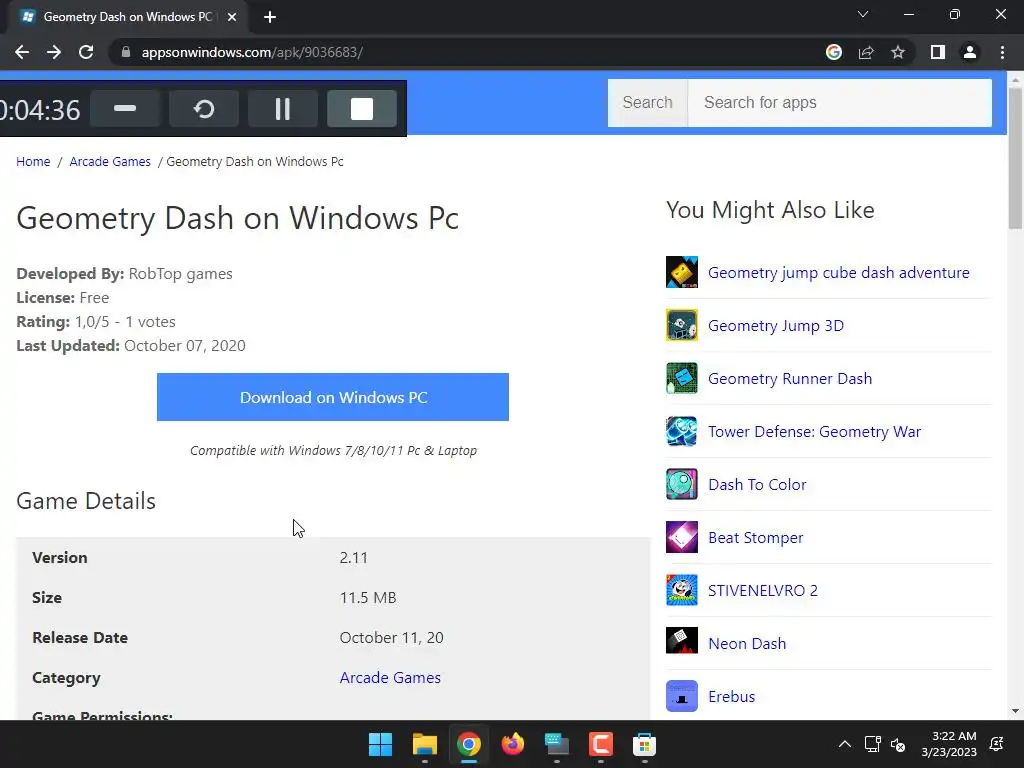The width and height of the screenshot is (1024, 768).
Task: Open the Arcade Games breadcrumb link
Action: [x=110, y=161]
